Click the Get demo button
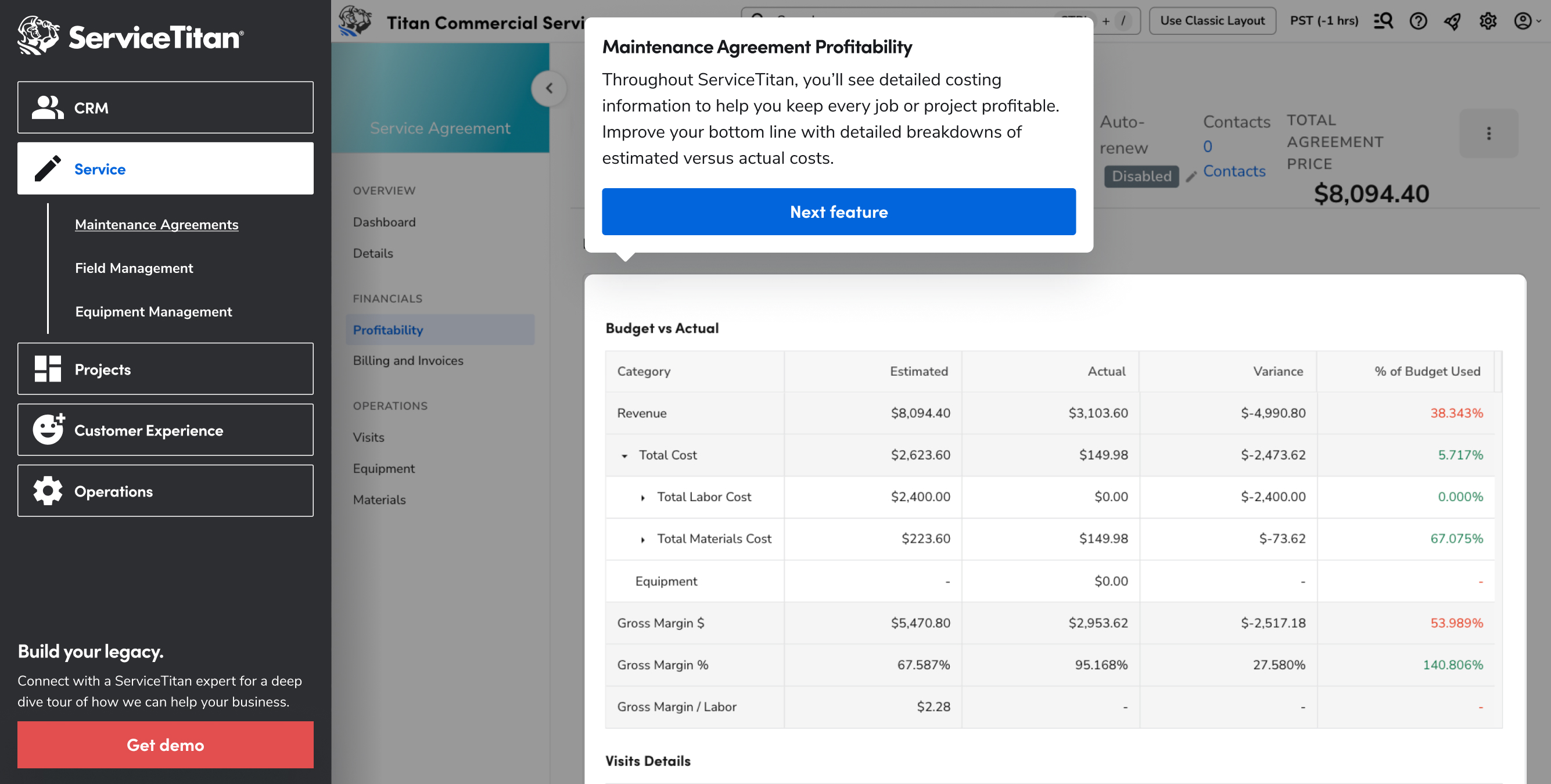This screenshot has height=784, width=1551. click(x=165, y=745)
